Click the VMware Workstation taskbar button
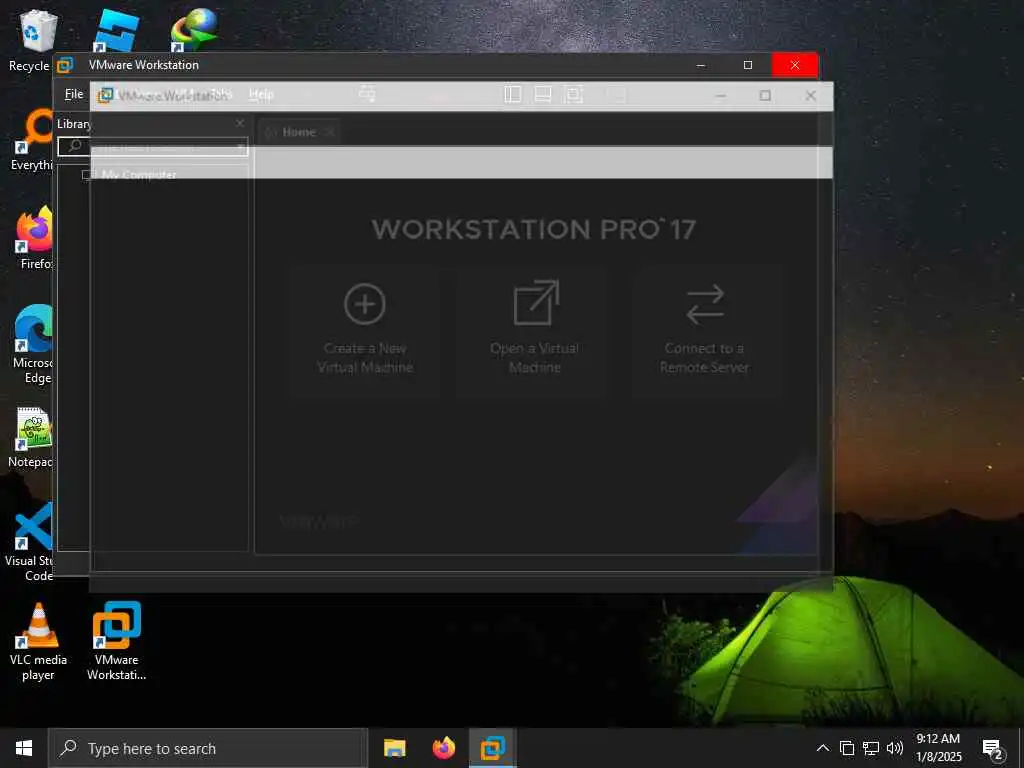 (492, 748)
